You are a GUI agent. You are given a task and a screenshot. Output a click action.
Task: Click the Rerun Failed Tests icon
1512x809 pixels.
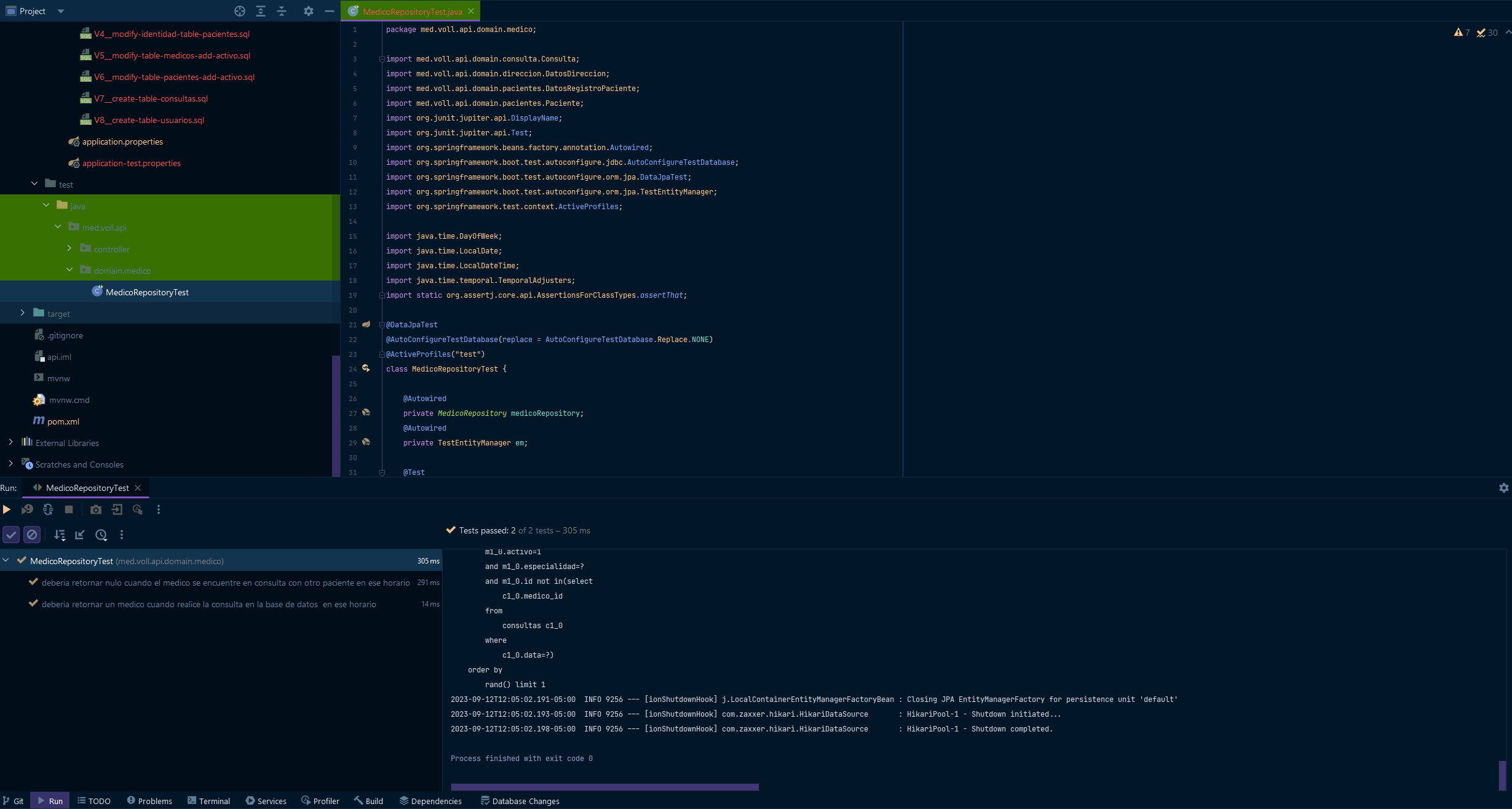coord(27,509)
